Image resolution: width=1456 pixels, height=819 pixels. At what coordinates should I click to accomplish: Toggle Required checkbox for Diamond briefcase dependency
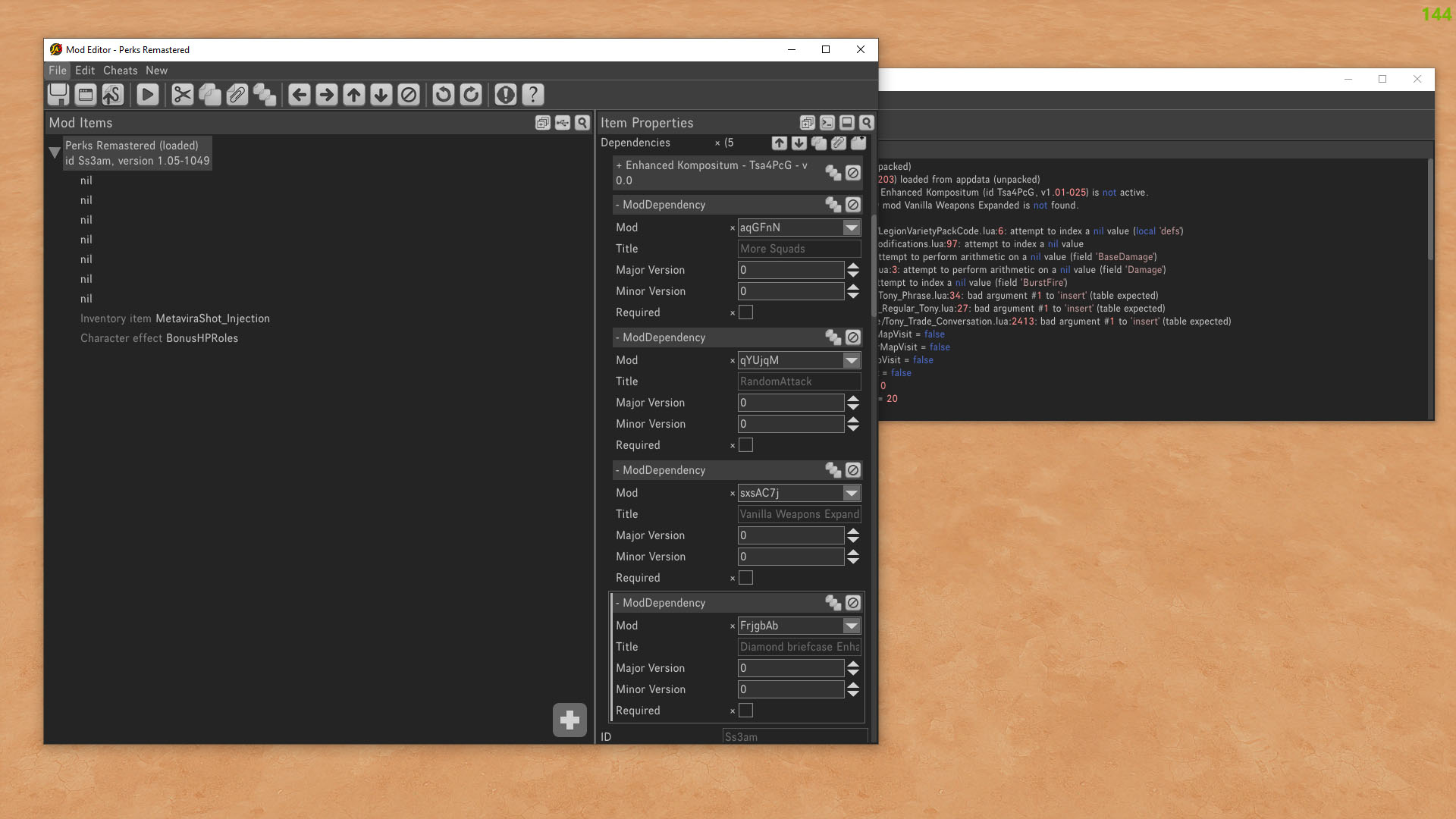pyautogui.click(x=746, y=711)
